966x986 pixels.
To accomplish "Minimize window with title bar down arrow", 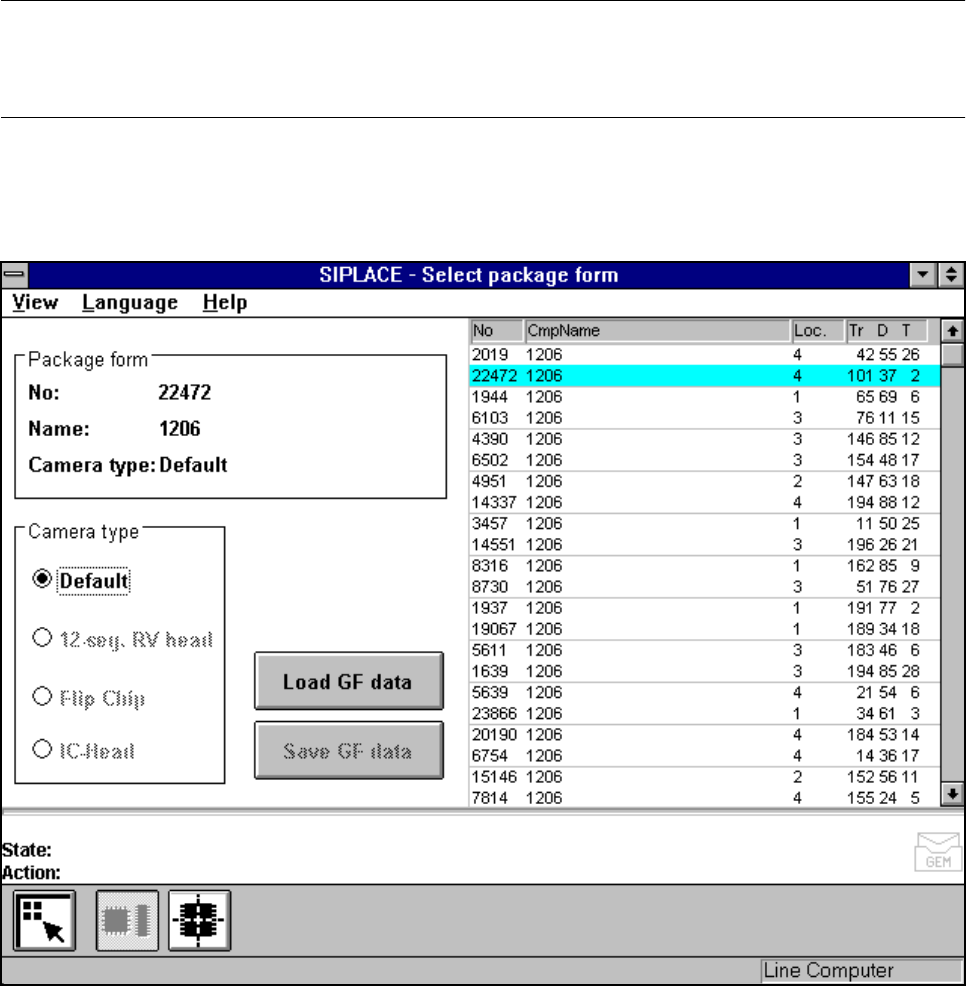I will pos(923,275).
